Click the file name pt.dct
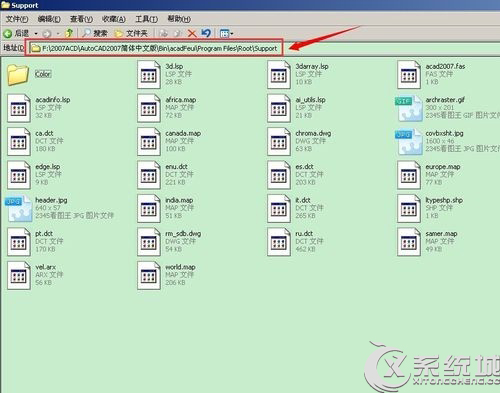 point(44,233)
